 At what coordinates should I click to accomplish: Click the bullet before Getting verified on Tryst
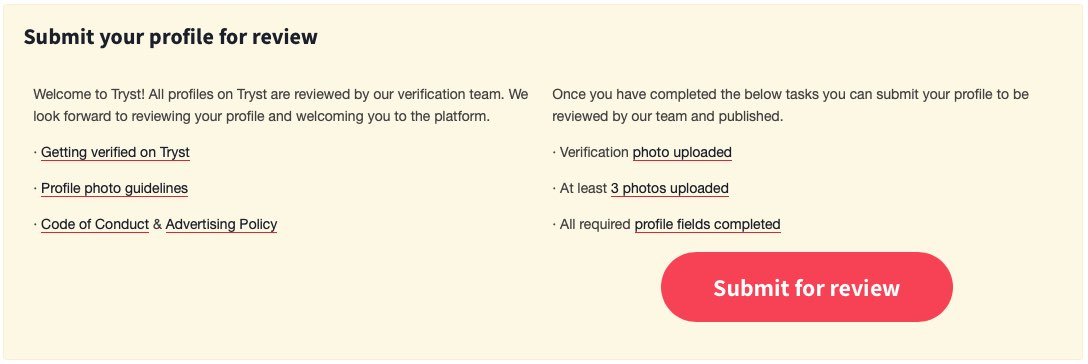tap(35, 153)
